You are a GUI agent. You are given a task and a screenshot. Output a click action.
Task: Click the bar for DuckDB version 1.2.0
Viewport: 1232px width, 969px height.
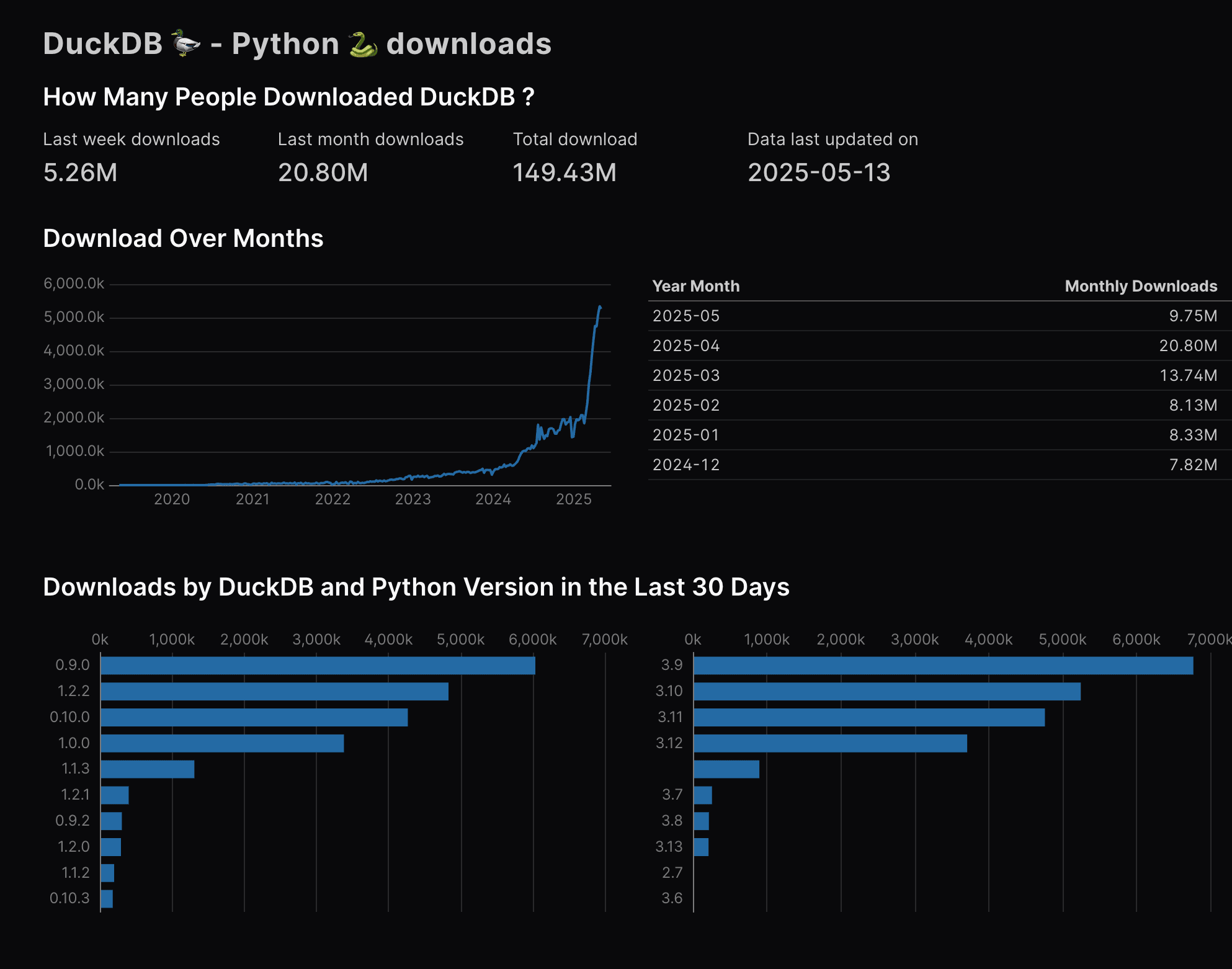pos(110,847)
